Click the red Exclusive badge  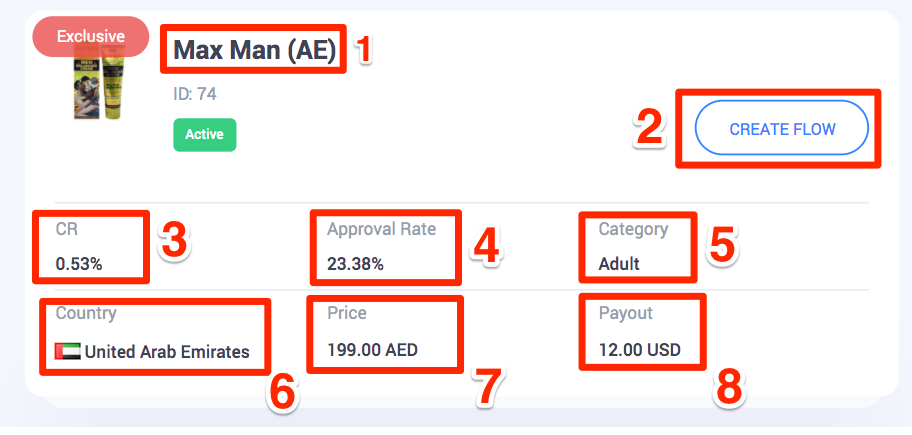pyautogui.click(x=90, y=37)
